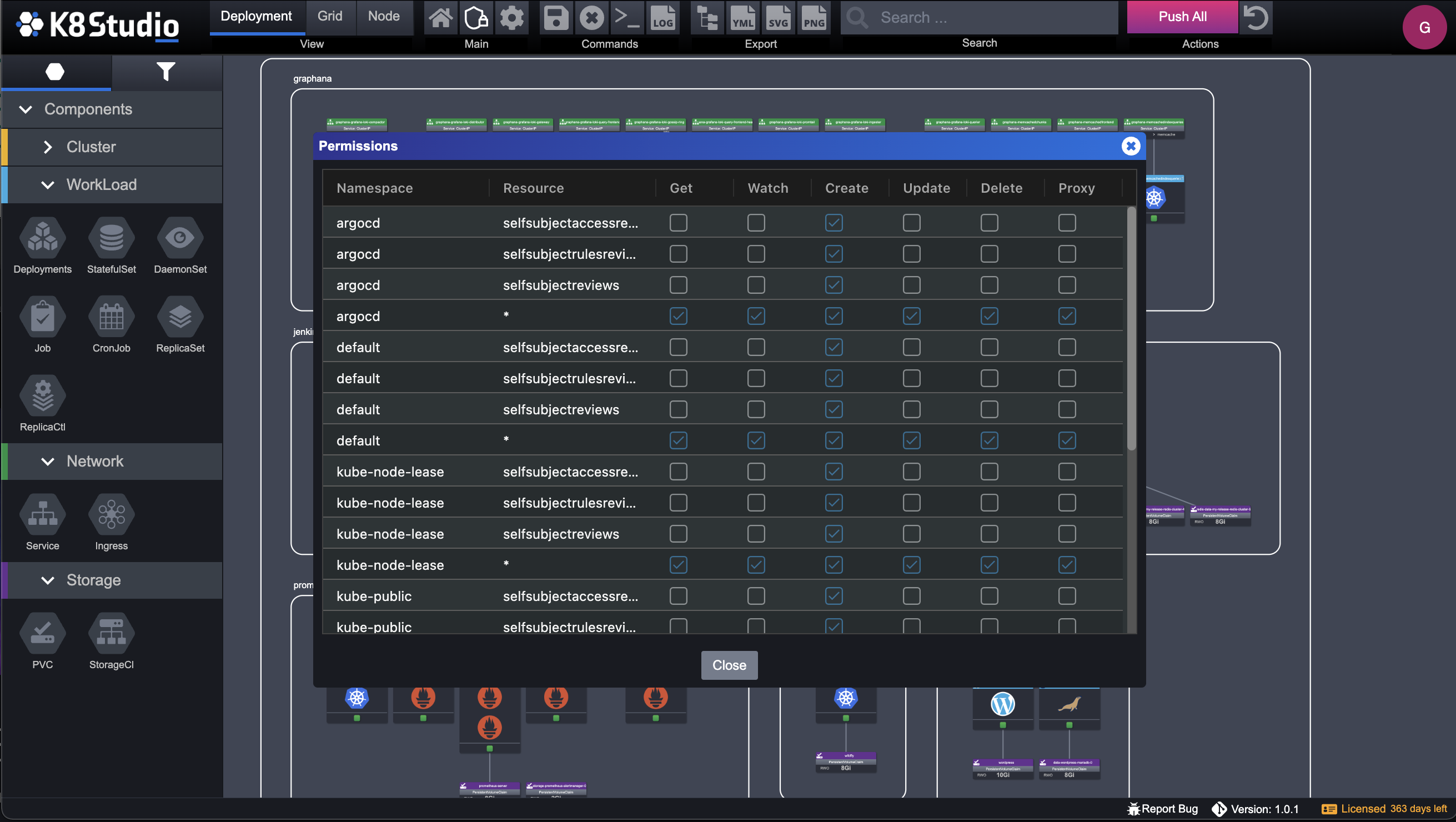This screenshot has height=822, width=1456.
Task: Click the Save disk icon in Commands
Action: [x=556, y=18]
